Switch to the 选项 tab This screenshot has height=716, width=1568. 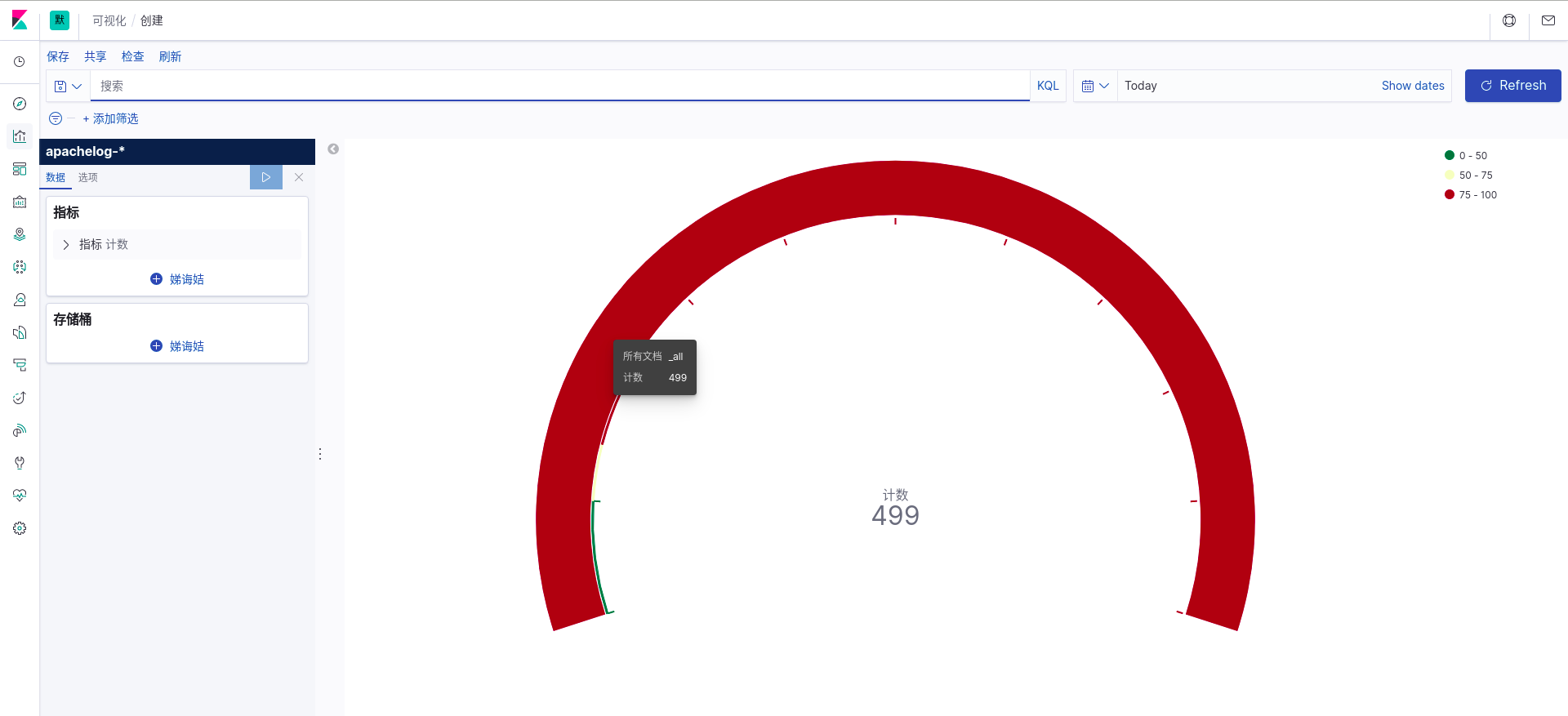[x=88, y=177]
